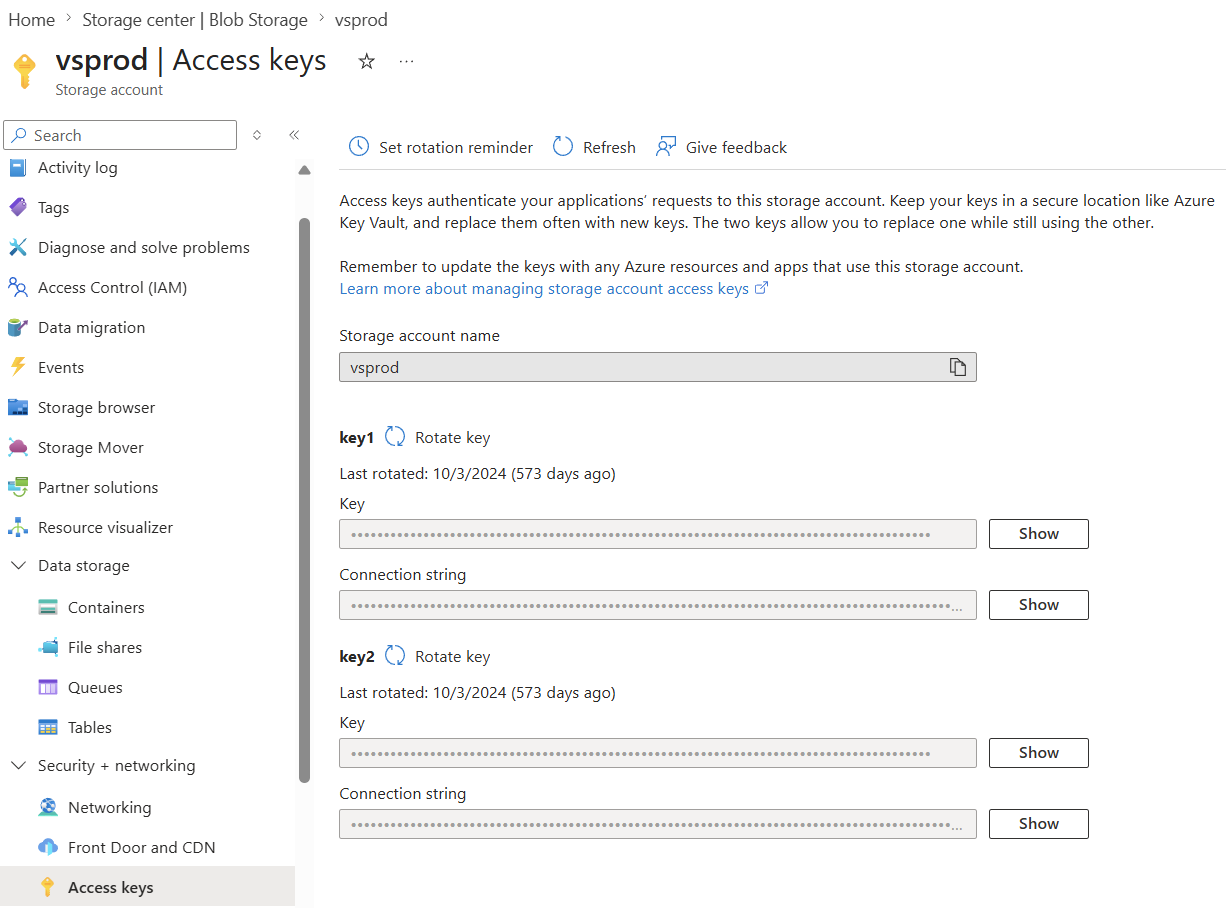Click the Resource visualizer icon
The width and height of the screenshot is (1226, 908).
click(18, 527)
